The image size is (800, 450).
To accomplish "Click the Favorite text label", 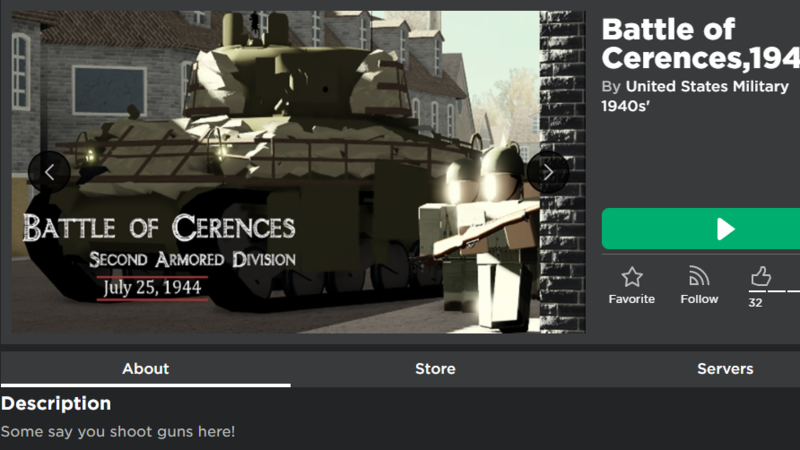I will (x=632, y=299).
